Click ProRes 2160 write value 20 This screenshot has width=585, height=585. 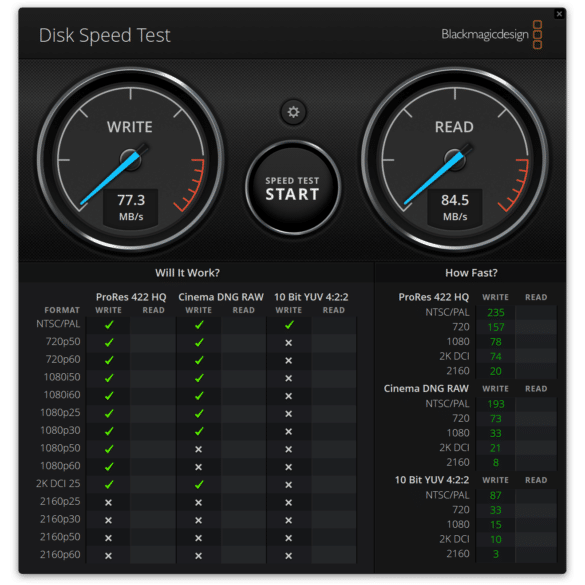pos(496,371)
